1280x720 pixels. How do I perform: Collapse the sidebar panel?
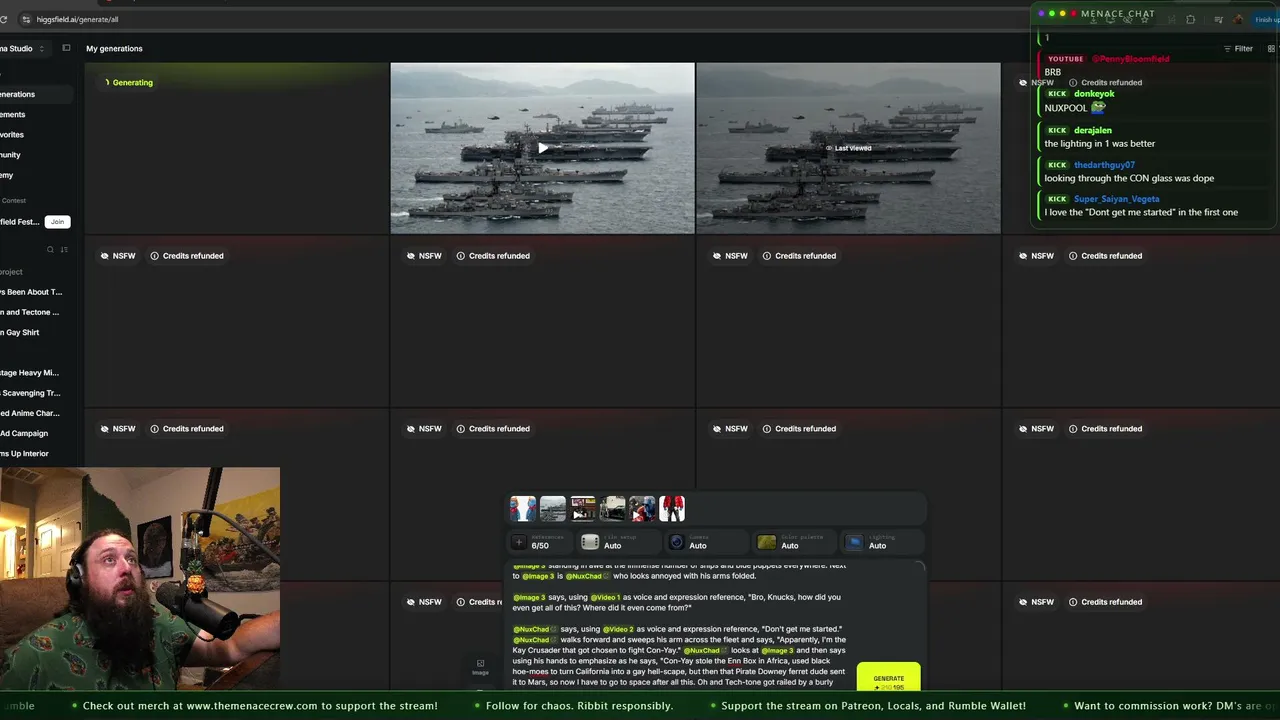(x=66, y=48)
